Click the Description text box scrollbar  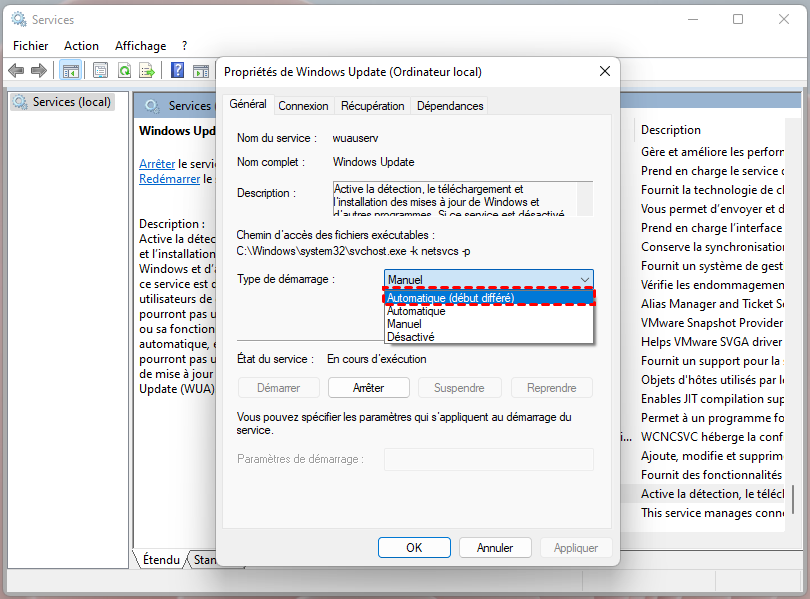pos(585,198)
